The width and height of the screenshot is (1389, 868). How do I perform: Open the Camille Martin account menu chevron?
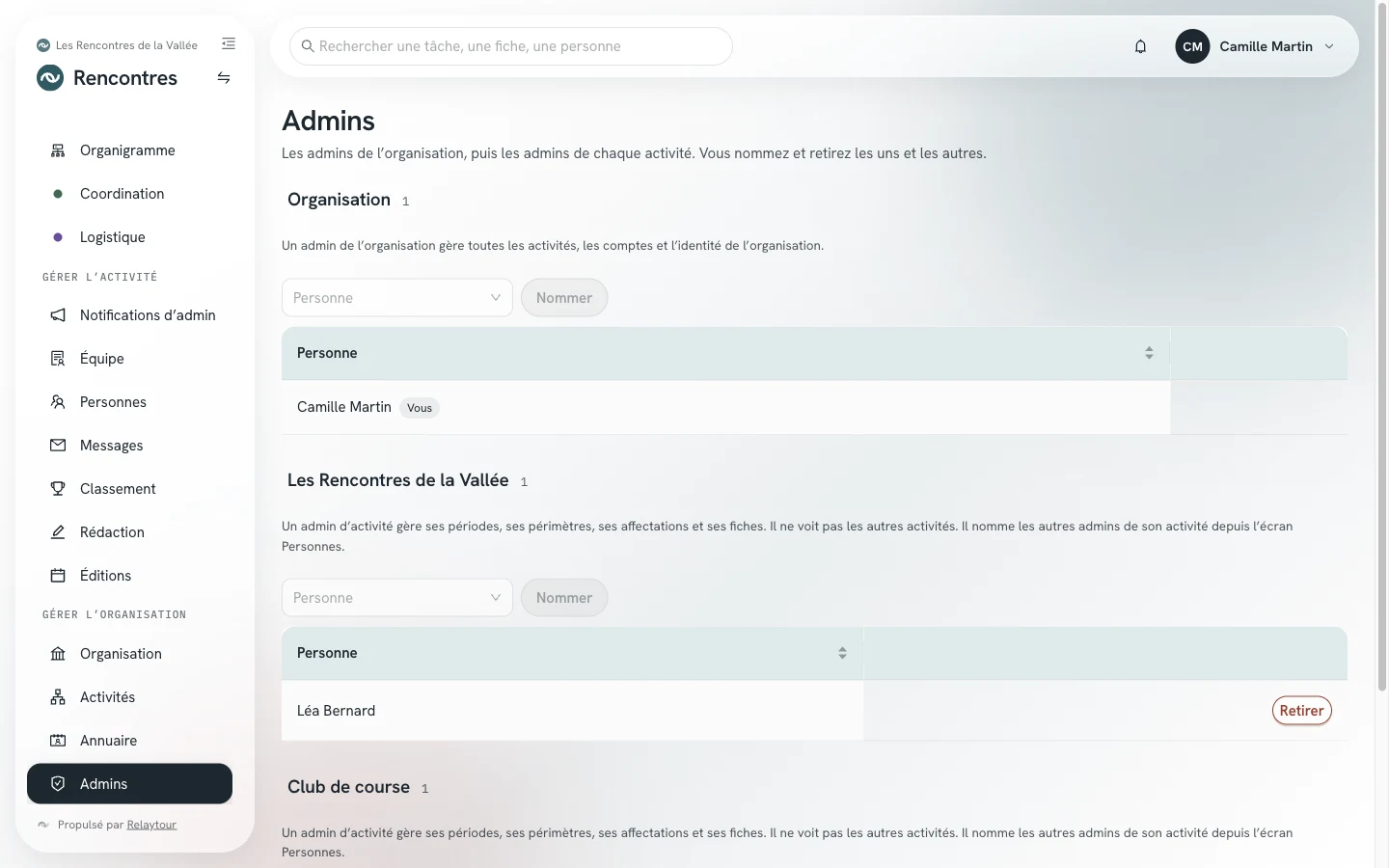coord(1329,46)
